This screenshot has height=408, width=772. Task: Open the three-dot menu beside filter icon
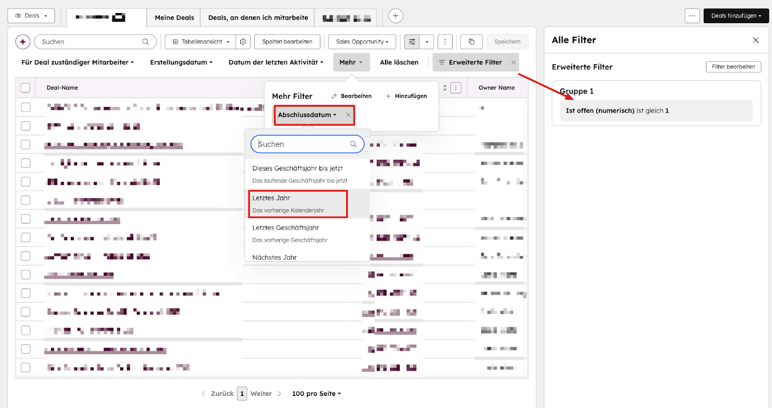pos(445,42)
